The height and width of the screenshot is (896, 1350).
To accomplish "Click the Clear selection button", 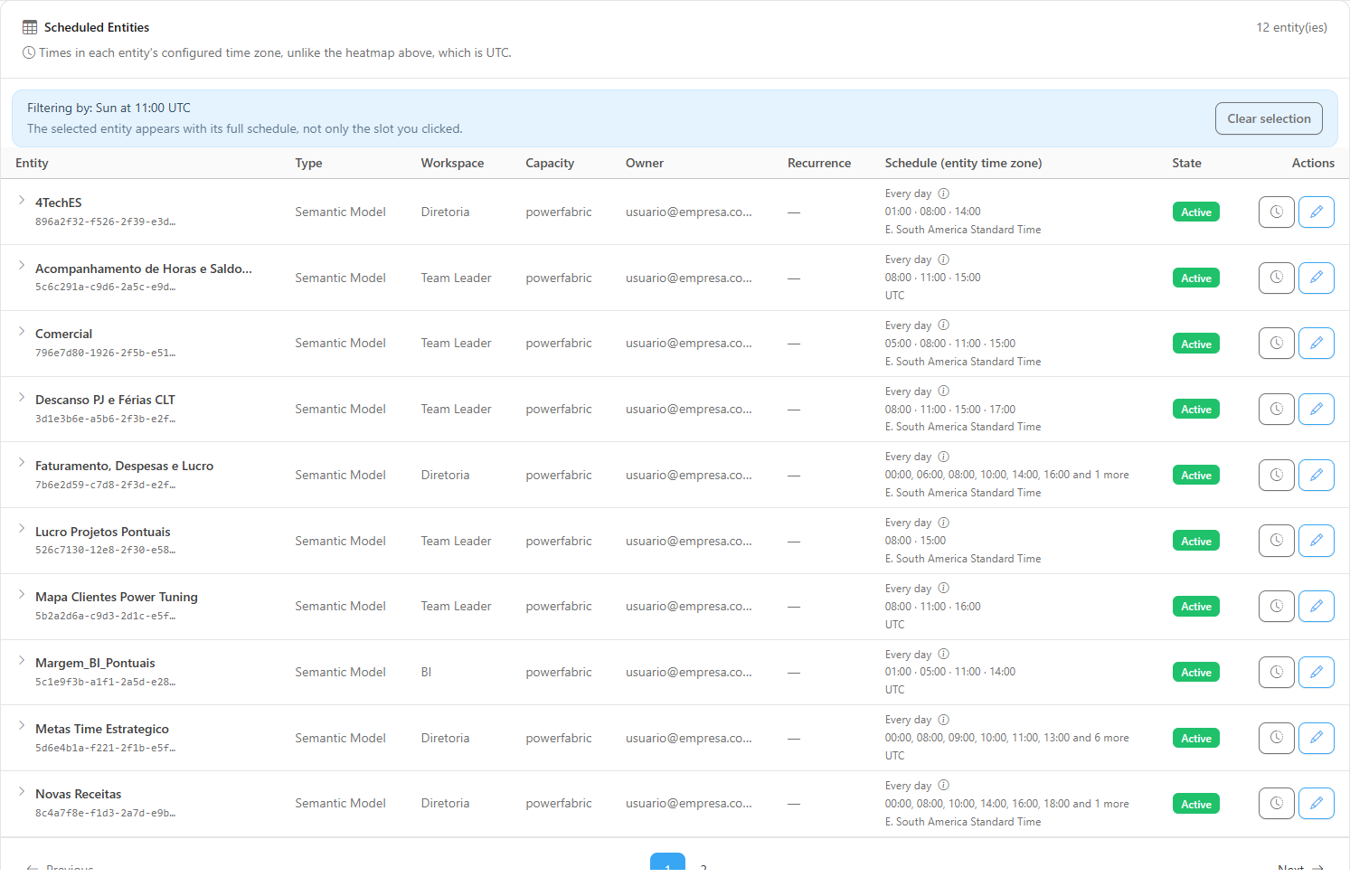I will (x=1269, y=118).
